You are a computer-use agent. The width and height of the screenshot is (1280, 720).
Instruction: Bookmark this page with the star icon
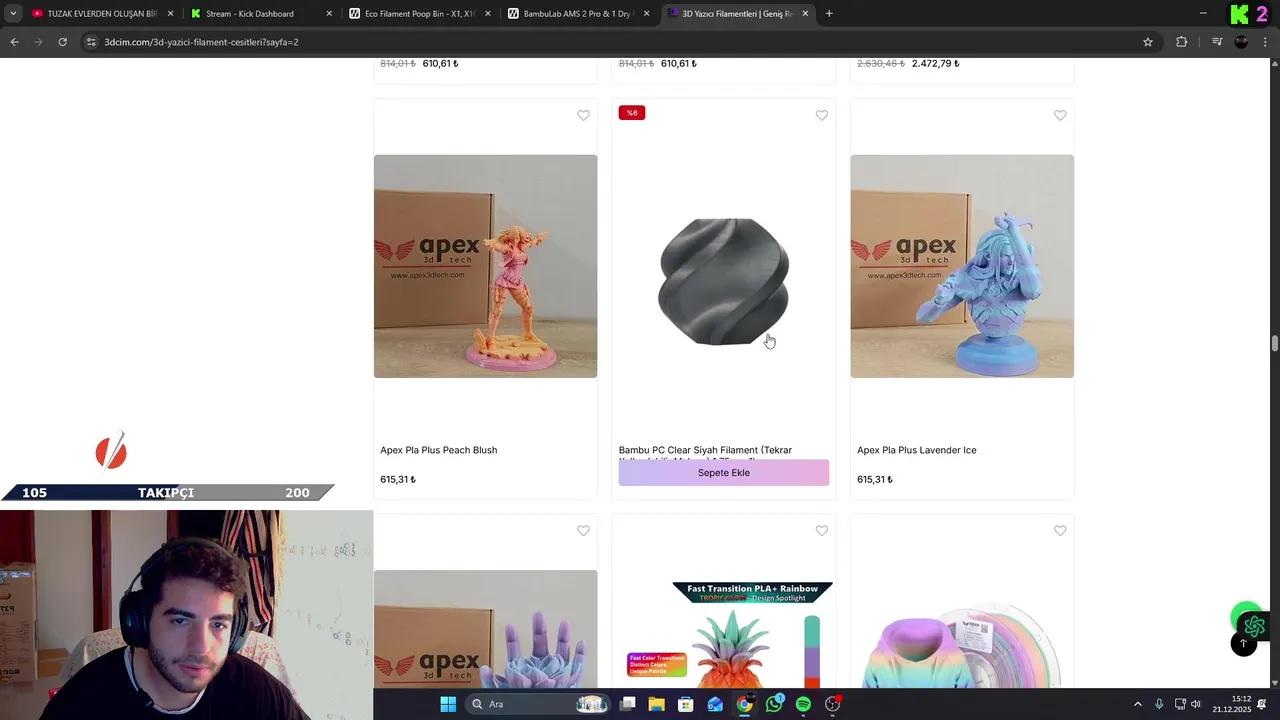(x=1148, y=42)
